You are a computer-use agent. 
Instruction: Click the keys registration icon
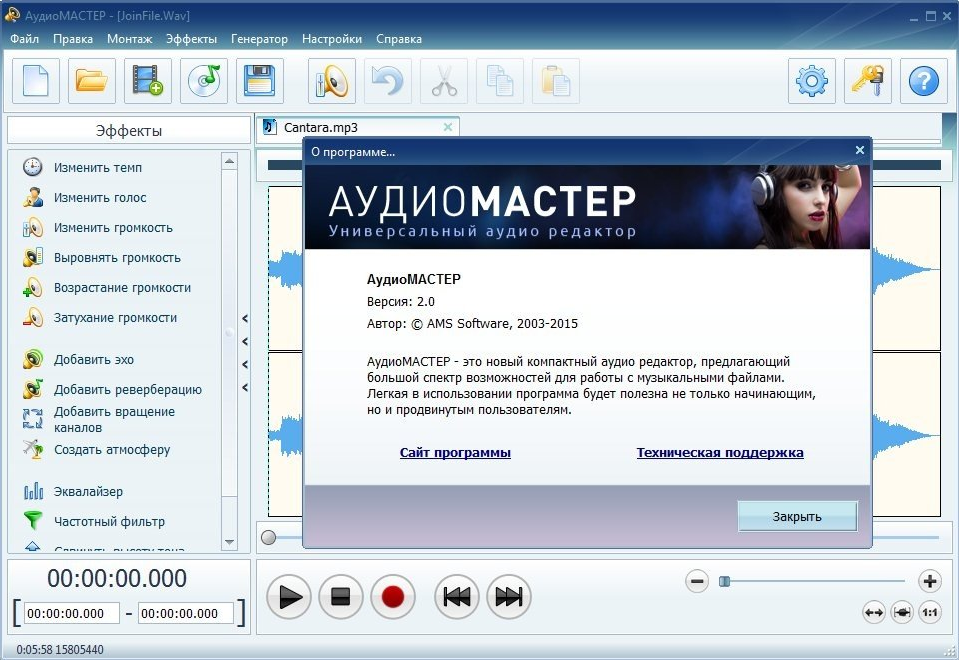click(x=868, y=81)
